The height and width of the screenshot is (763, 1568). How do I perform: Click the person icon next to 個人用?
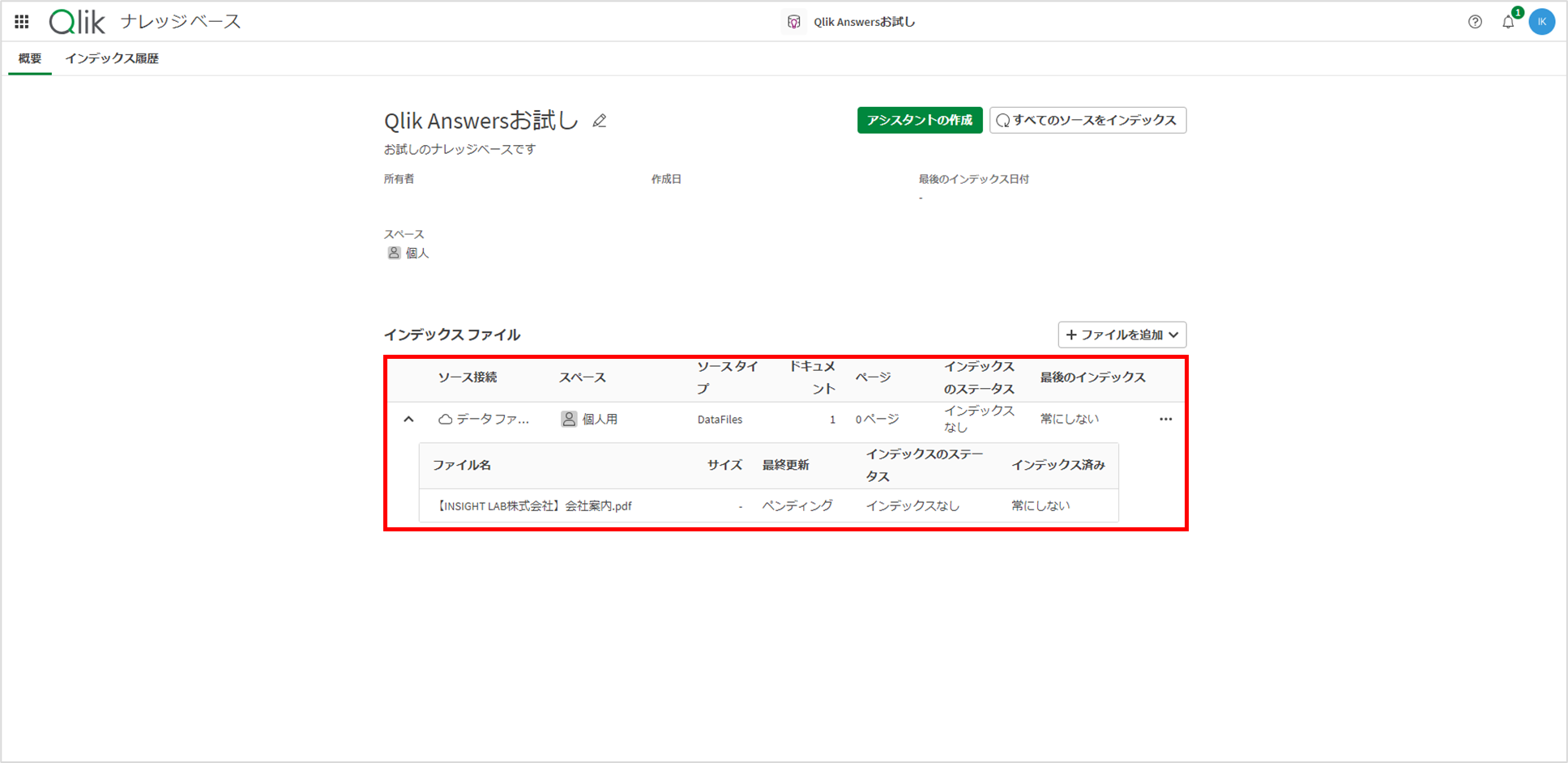click(569, 419)
